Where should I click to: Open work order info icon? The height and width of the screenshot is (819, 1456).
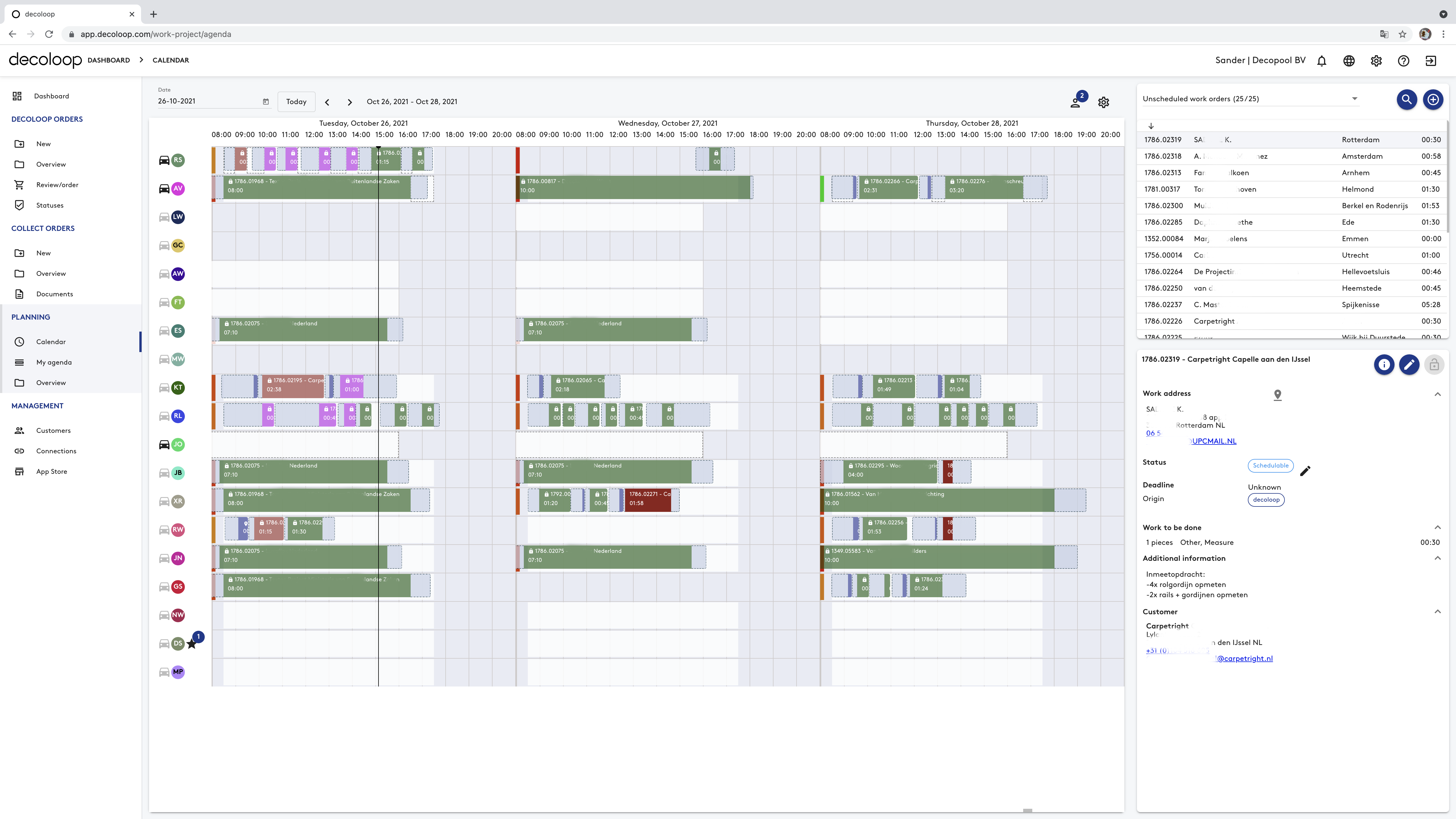[x=1384, y=365]
